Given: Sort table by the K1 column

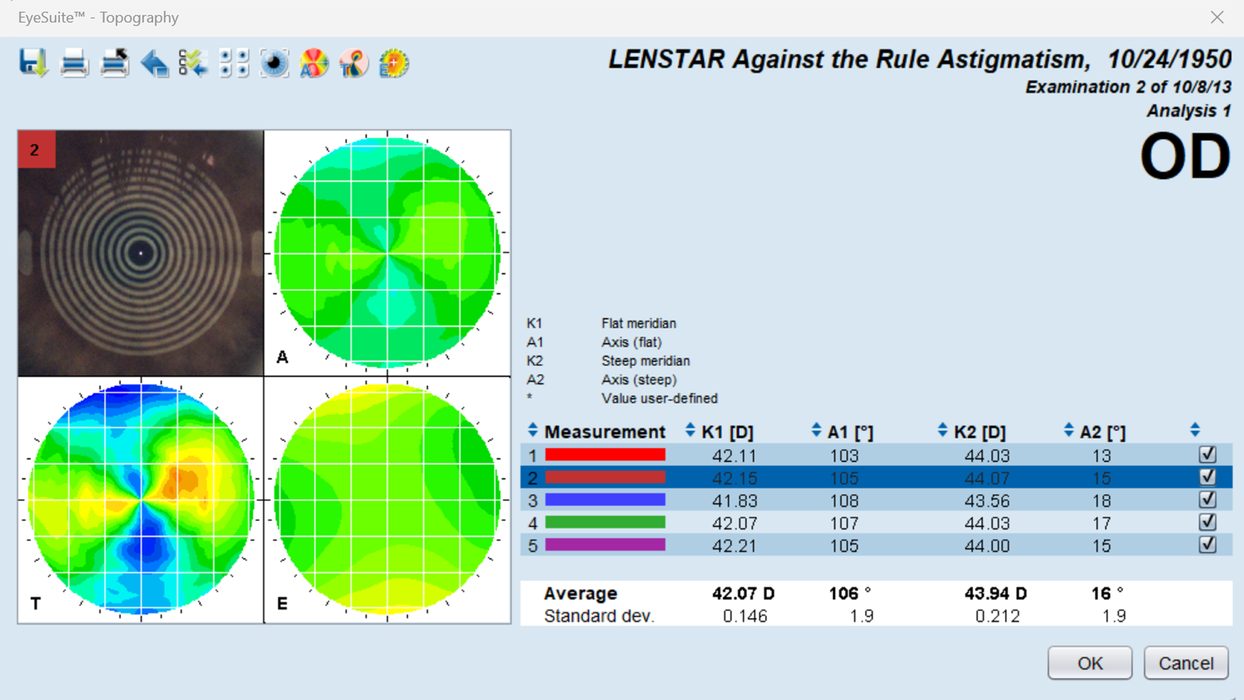Looking at the screenshot, I should tap(690, 430).
